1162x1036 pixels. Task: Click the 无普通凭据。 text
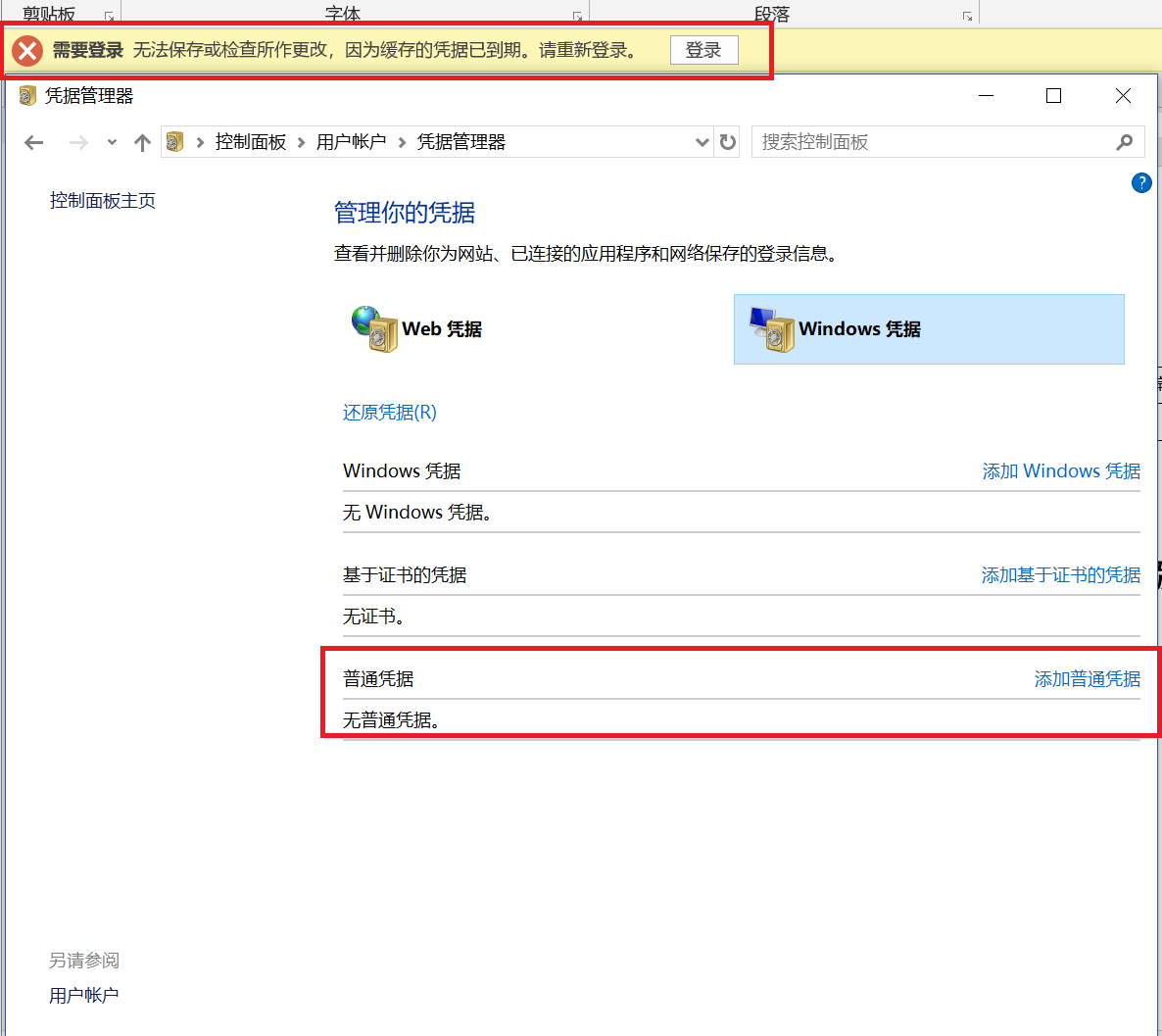click(x=391, y=720)
